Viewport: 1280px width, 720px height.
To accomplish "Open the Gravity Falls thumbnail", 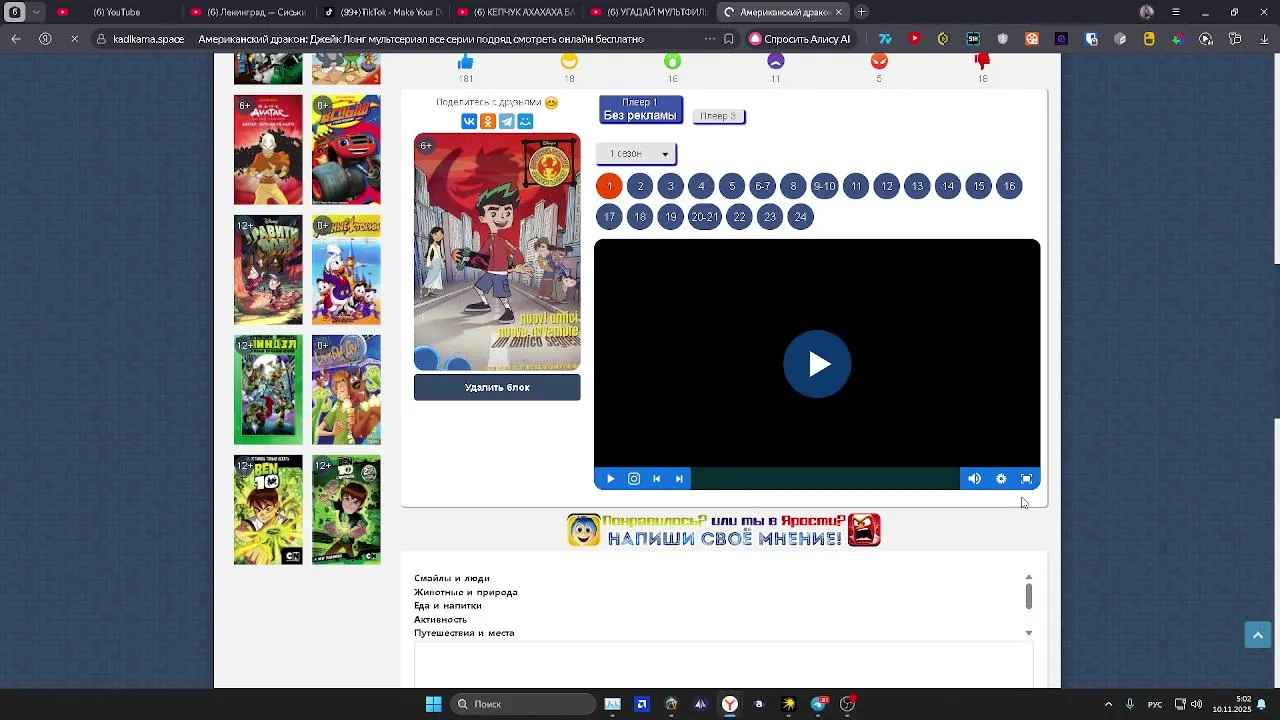I will click(268, 270).
